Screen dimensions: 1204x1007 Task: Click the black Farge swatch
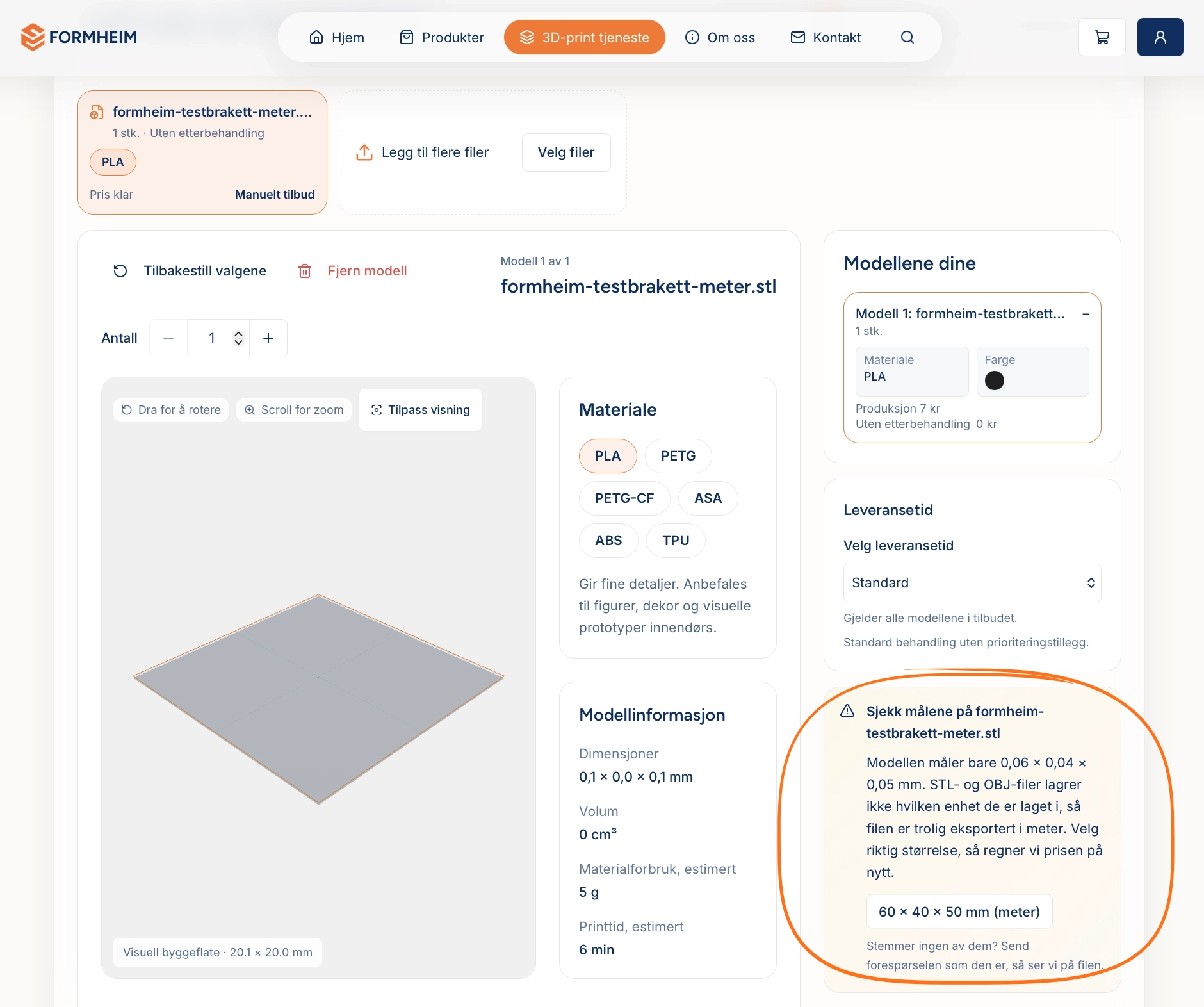pos(995,381)
